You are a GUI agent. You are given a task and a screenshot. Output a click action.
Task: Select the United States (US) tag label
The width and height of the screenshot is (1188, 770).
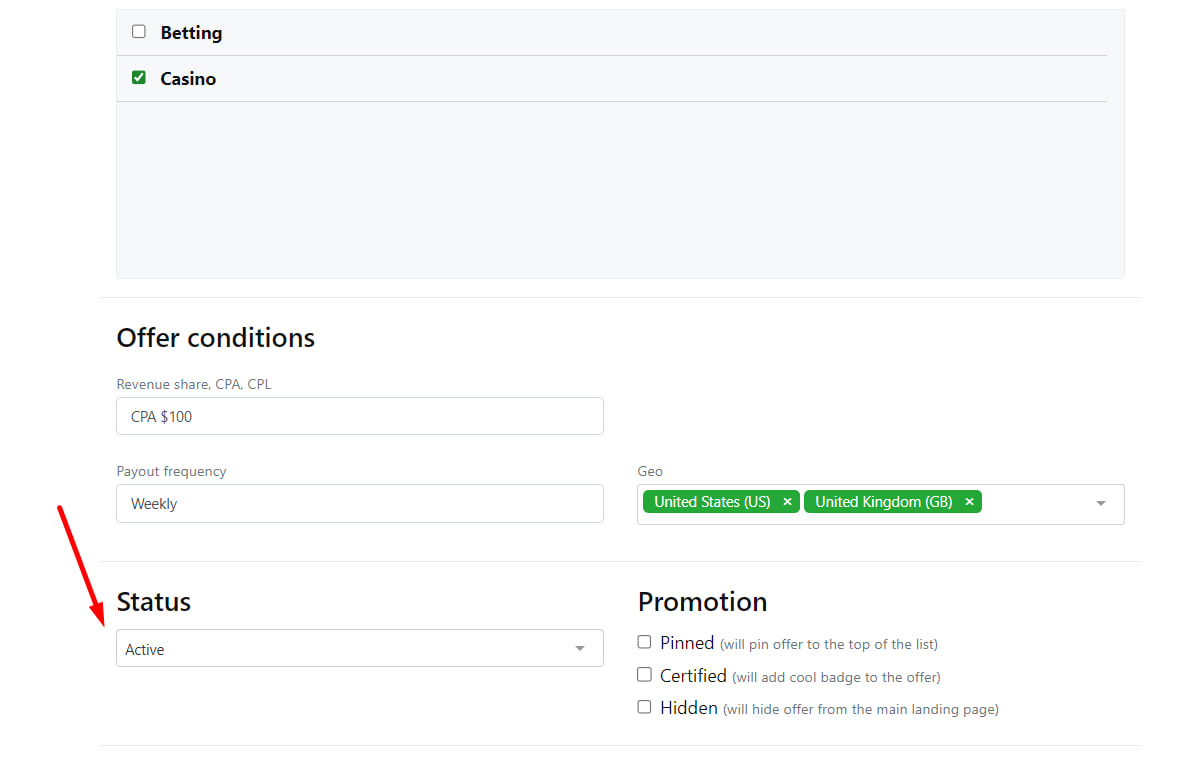click(x=712, y=502)
